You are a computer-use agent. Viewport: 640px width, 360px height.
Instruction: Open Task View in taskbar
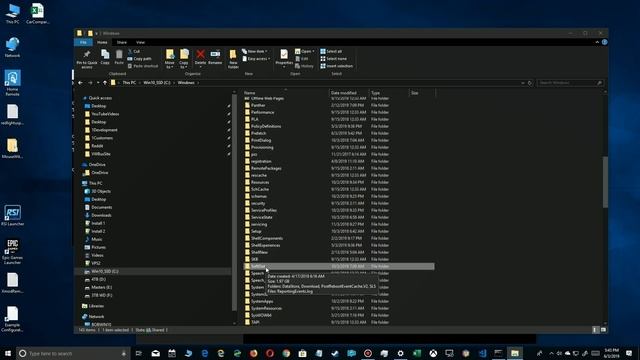click(x=139, y=353)
